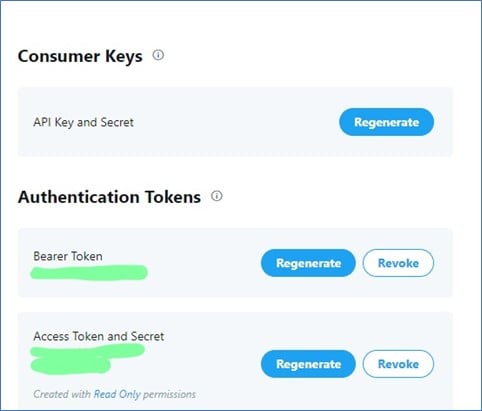This screenshot has height=411, width=482.
Task: Click the lower redacted Access Token line
Action: 70,365
